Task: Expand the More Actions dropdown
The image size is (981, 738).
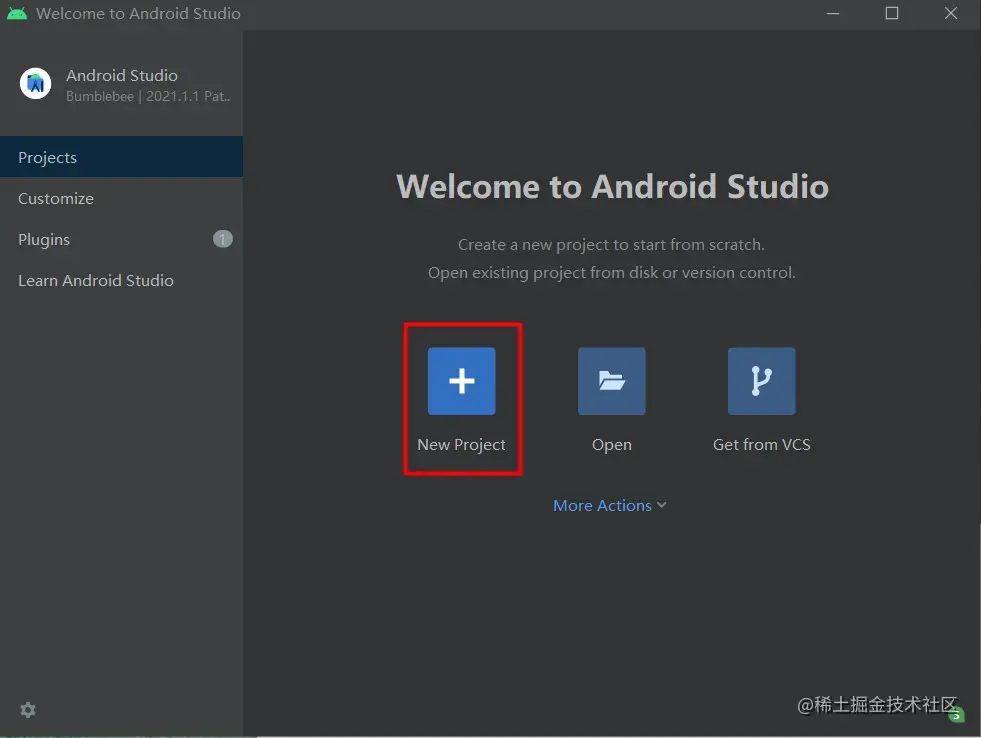Action: click(610, 505)
